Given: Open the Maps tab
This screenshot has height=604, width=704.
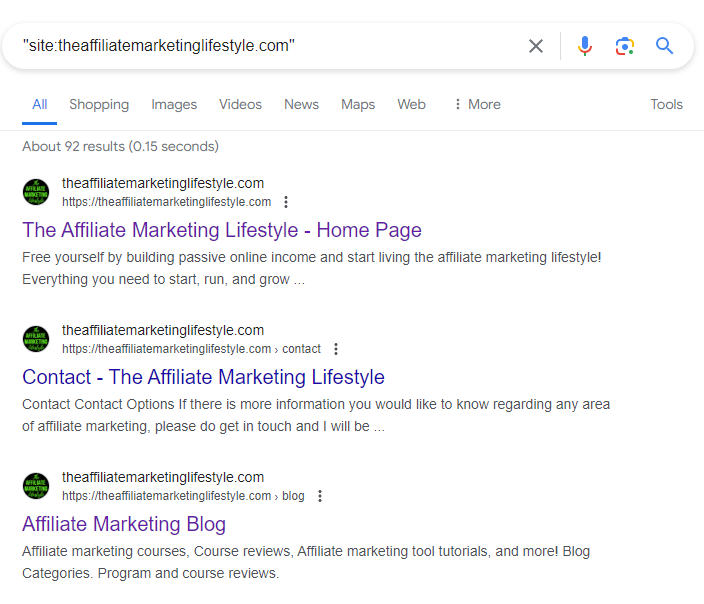Looking at the screenshot, I should click(x=358, y=104).
